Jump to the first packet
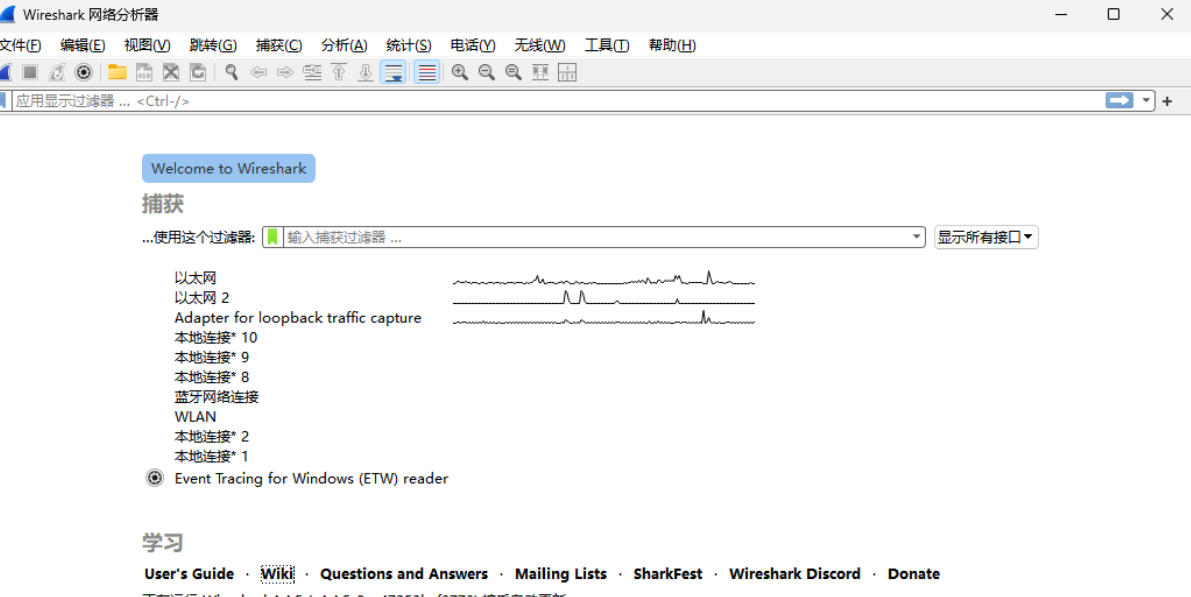 (x=340, y=72)
